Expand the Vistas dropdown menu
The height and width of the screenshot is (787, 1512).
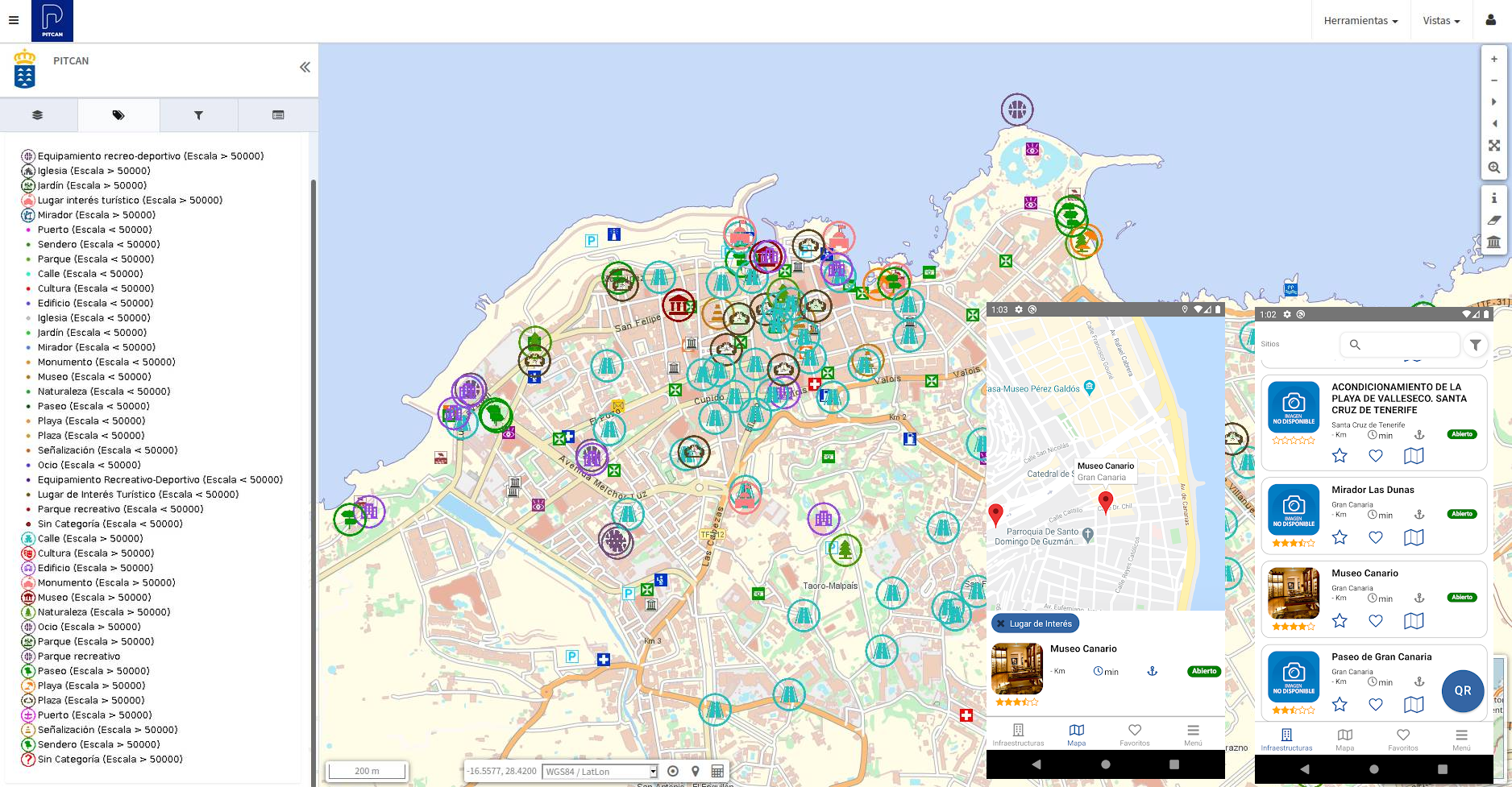coord(1441,21)
